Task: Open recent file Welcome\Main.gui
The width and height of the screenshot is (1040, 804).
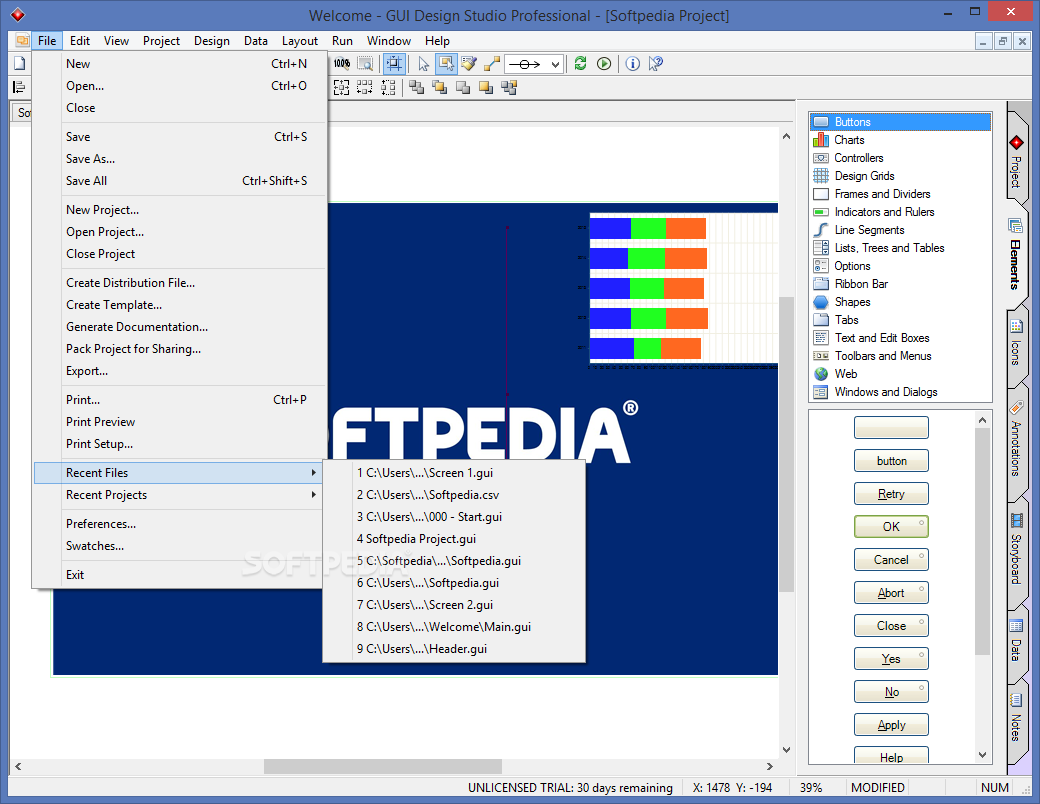Action: pos(454,627)
